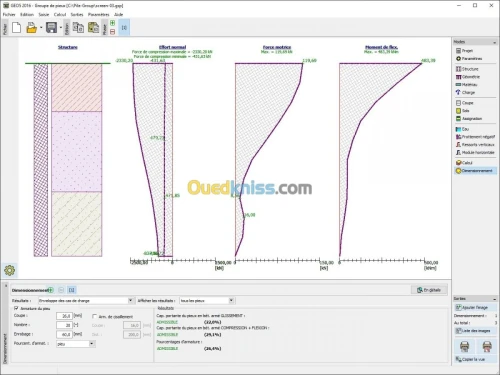This screenshot has width=500, height=375.
Task: Open the Saisie menu
Action: tap(44, 14)
